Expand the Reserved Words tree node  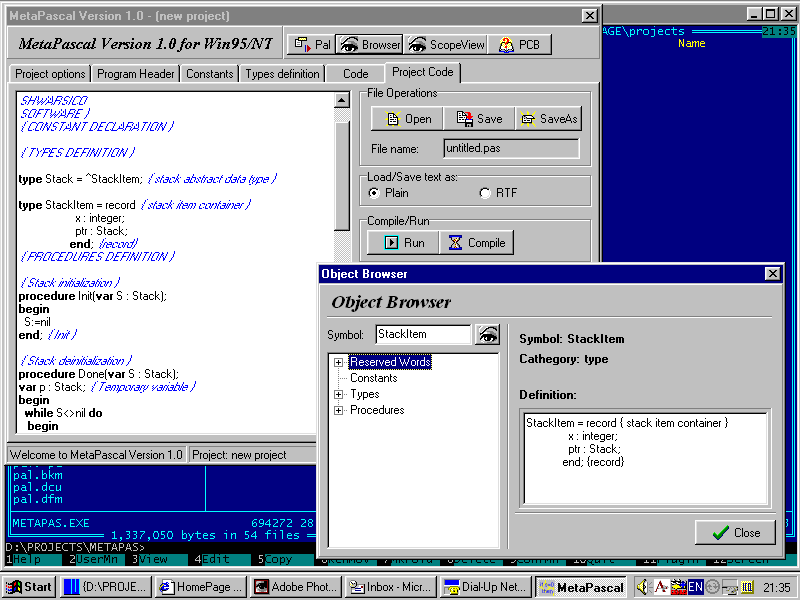click(338, 362)
